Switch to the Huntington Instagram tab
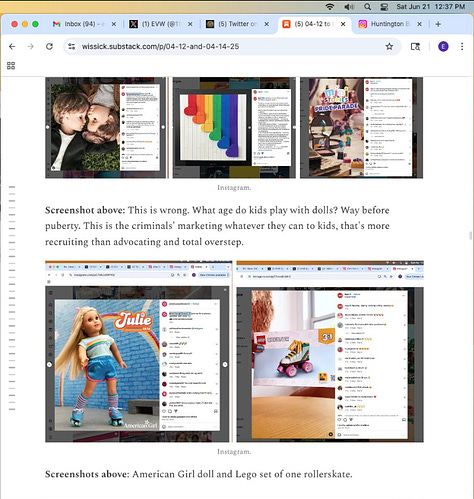The image size is (474, 499). pyautogui.click(x=390, y=24)
